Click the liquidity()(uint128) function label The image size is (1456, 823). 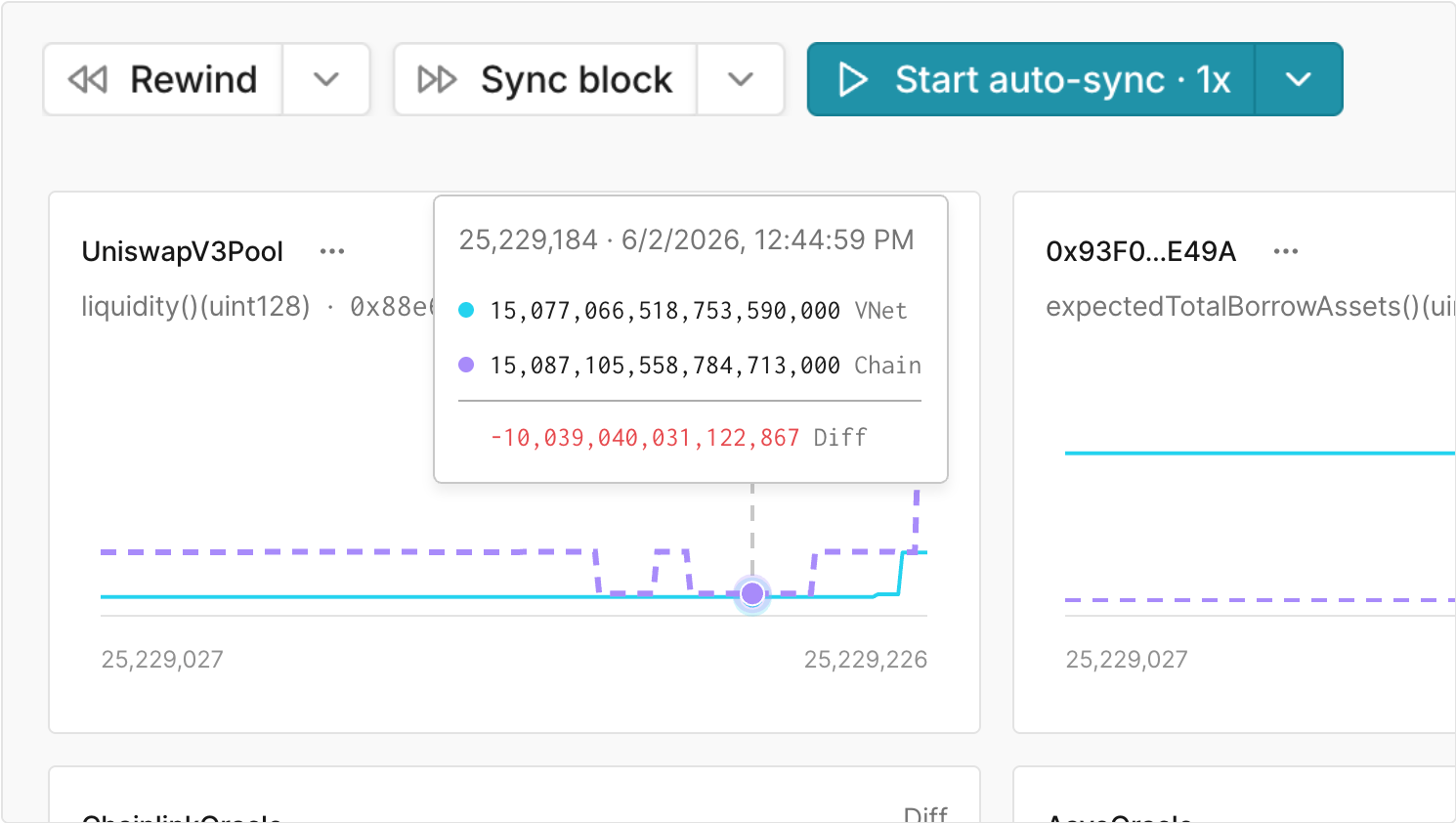coord(195,307)
